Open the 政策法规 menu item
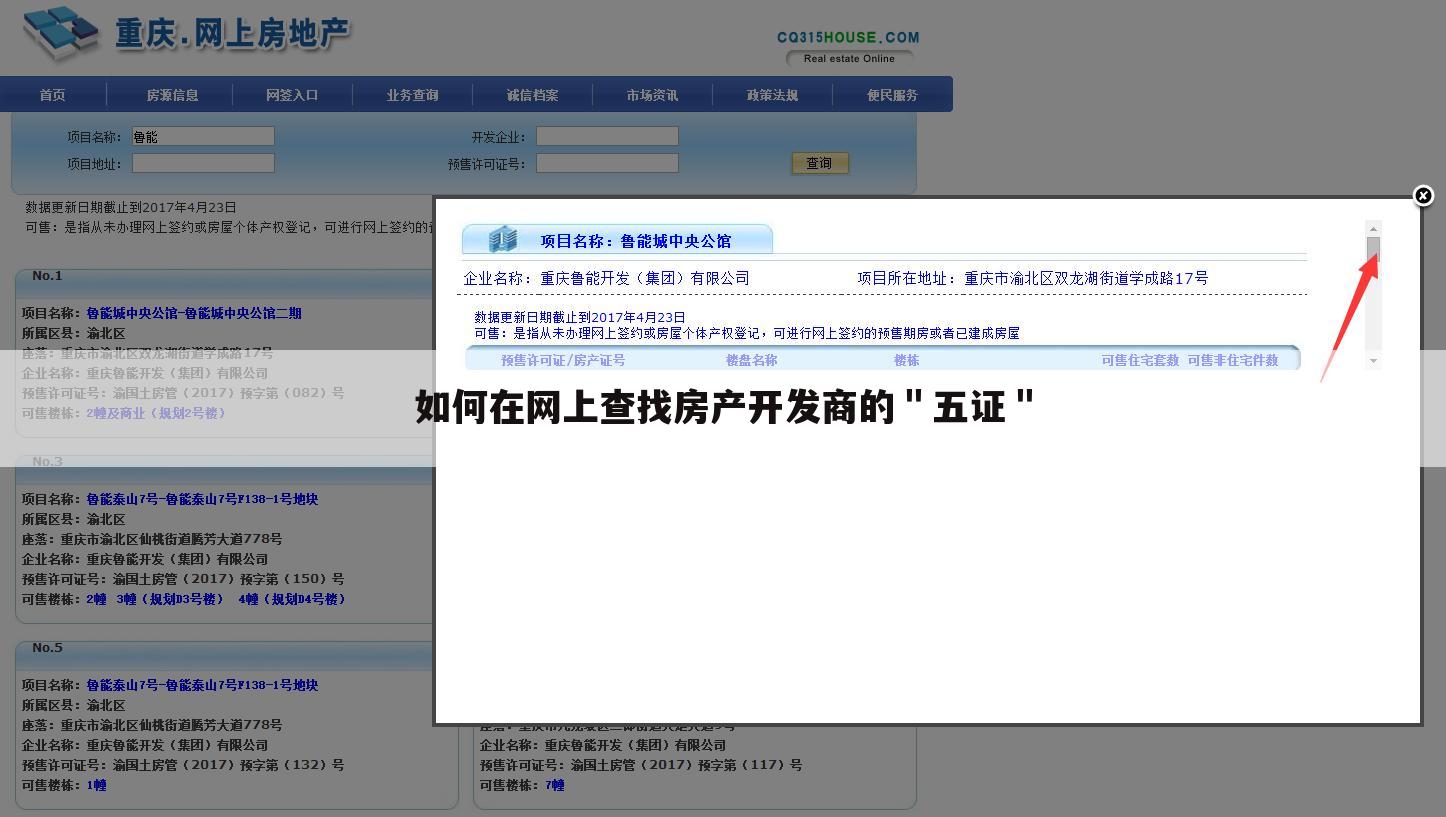 772,94
